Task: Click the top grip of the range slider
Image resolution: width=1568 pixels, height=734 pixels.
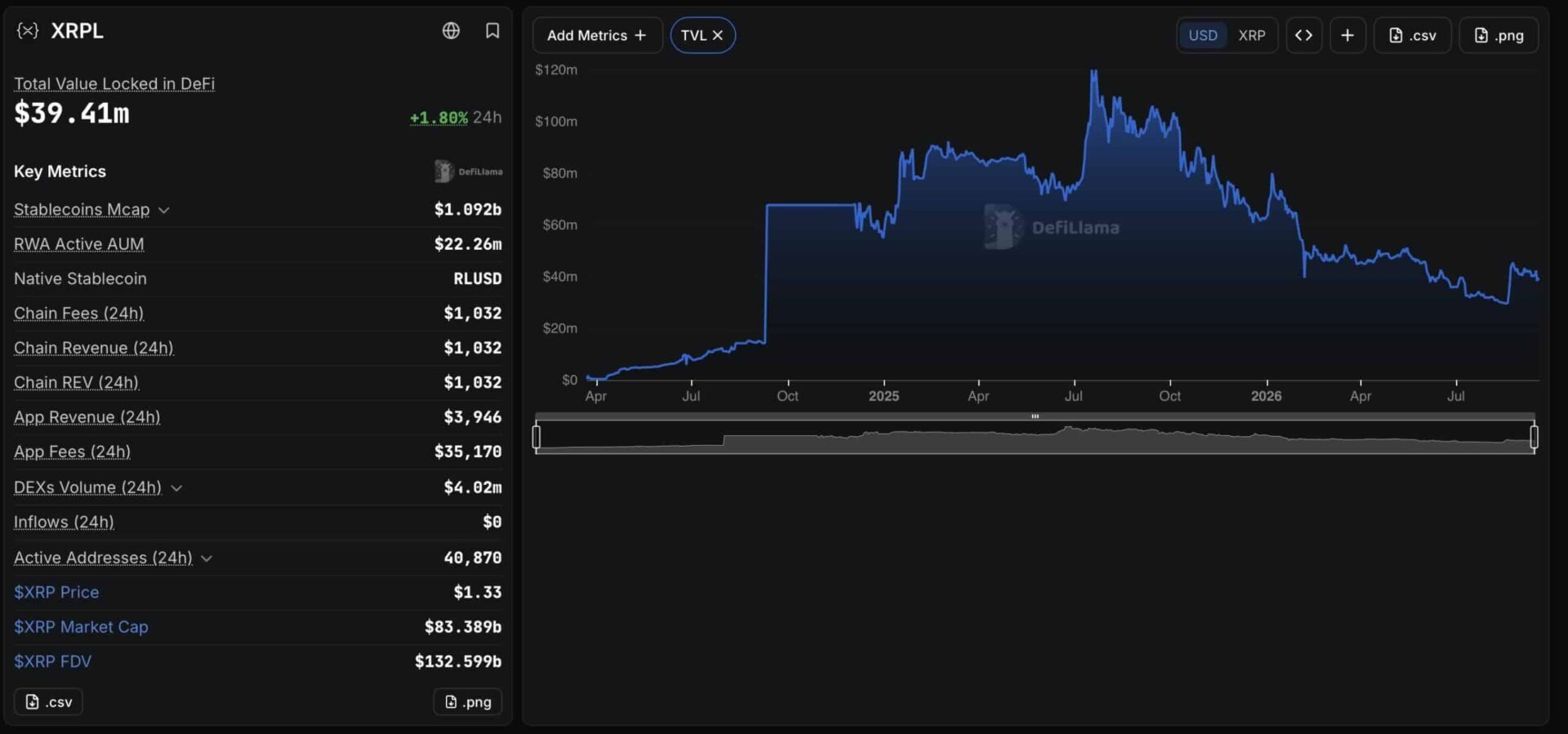Action: pos(1036,416)
